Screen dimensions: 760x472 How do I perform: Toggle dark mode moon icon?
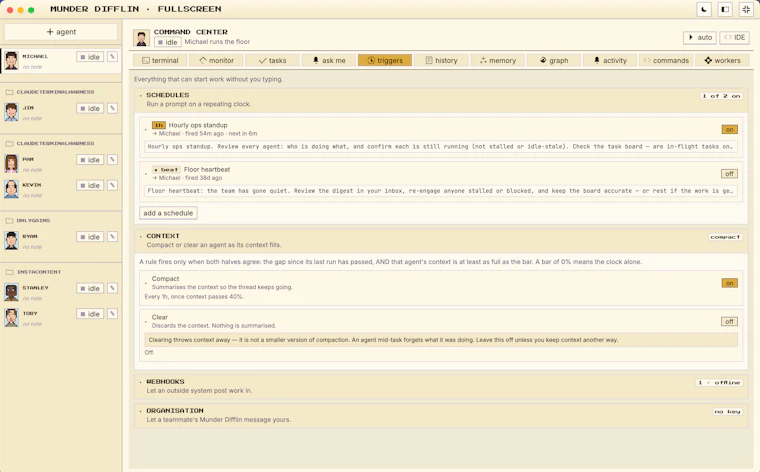[704, 9]
